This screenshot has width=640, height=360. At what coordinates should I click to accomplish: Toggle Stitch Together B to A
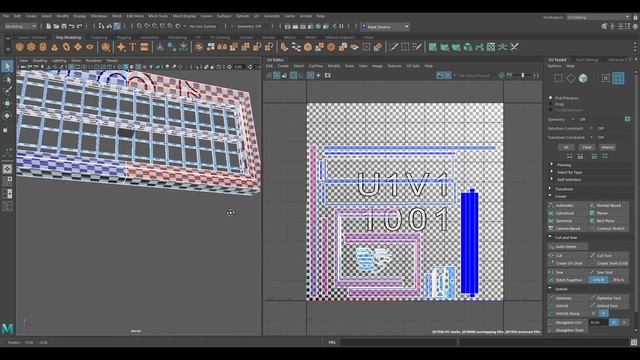618,280
